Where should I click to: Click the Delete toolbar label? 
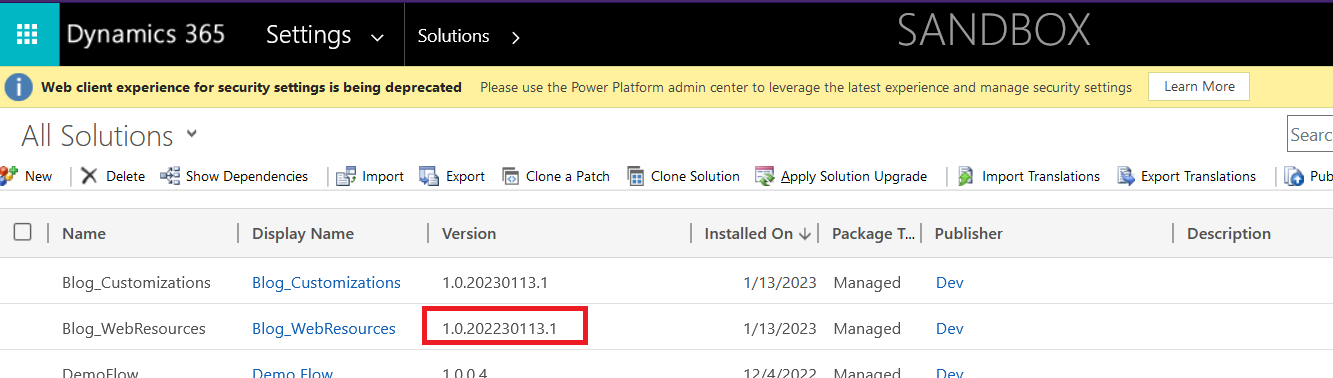[x=125, y=176]
